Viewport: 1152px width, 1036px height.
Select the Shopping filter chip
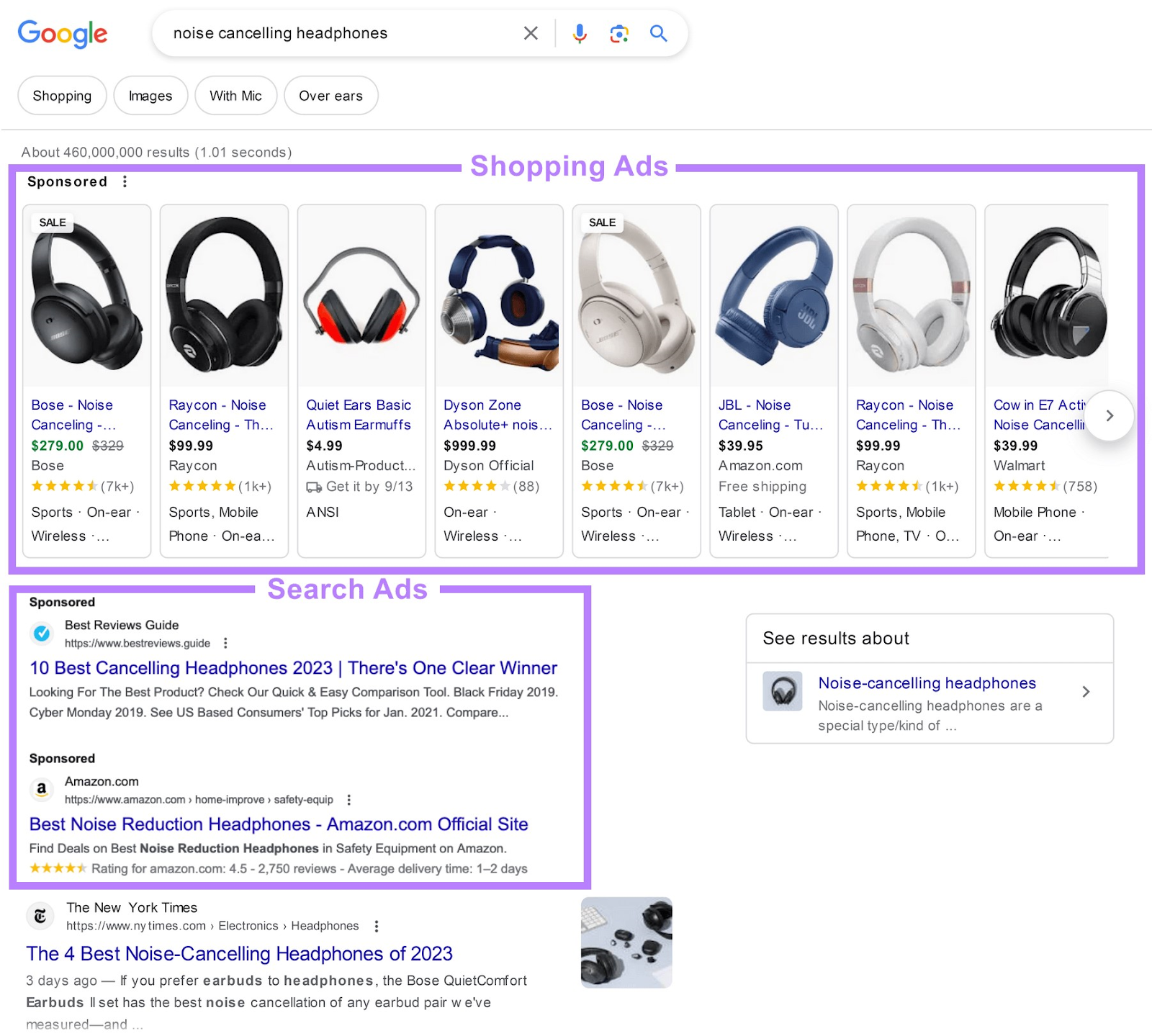click(62, 96)
